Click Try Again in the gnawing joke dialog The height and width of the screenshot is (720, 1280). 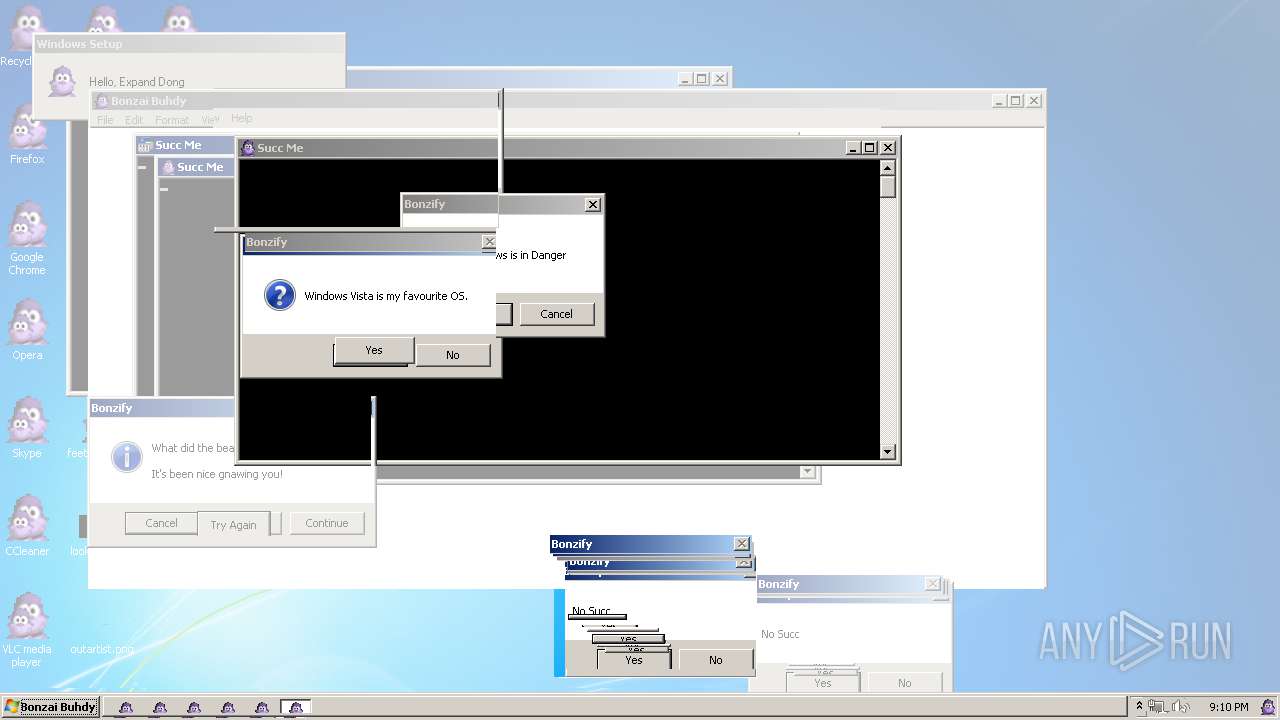[233, 525]
